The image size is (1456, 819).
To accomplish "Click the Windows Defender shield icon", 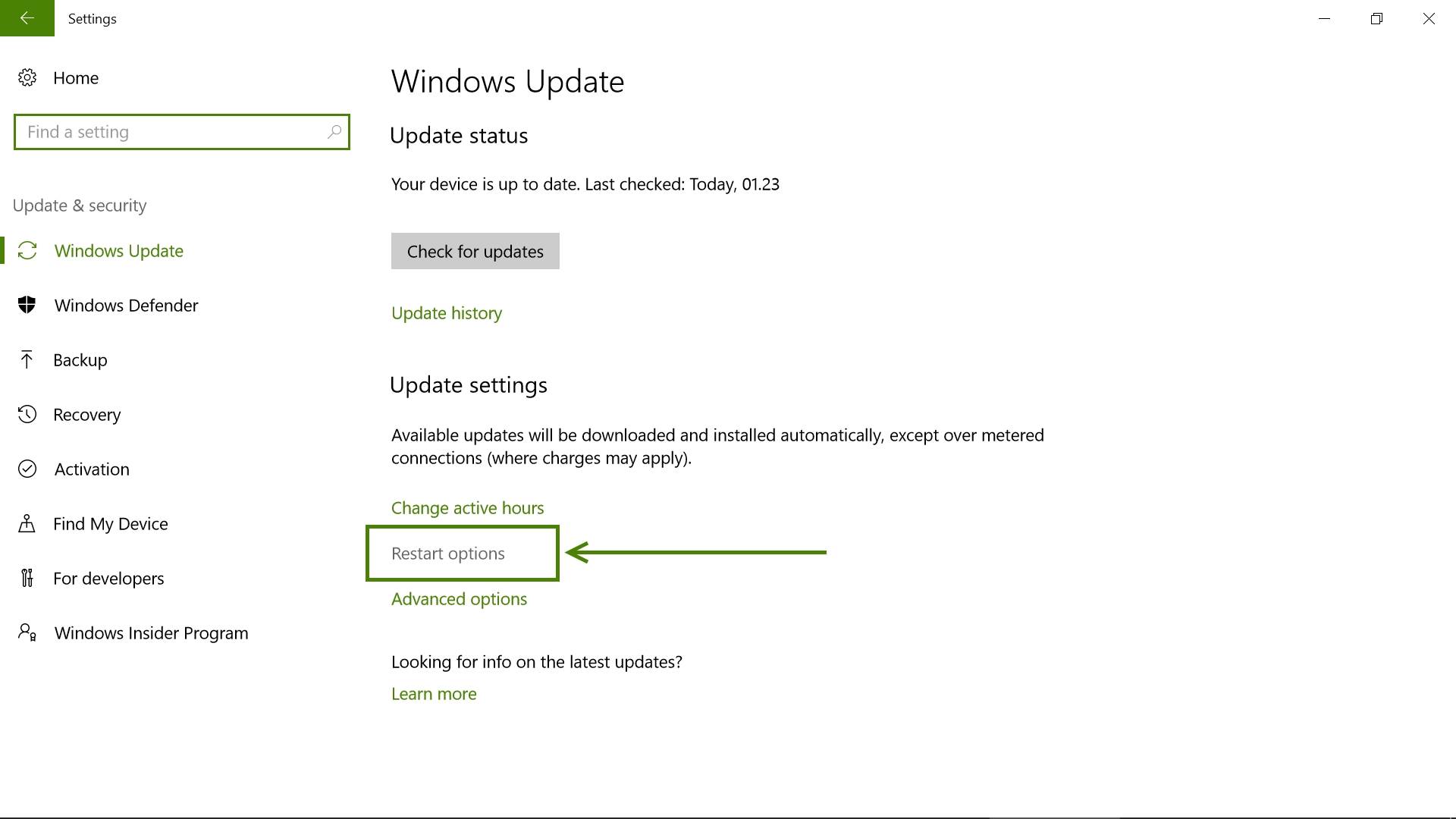I will click(27, 305).
